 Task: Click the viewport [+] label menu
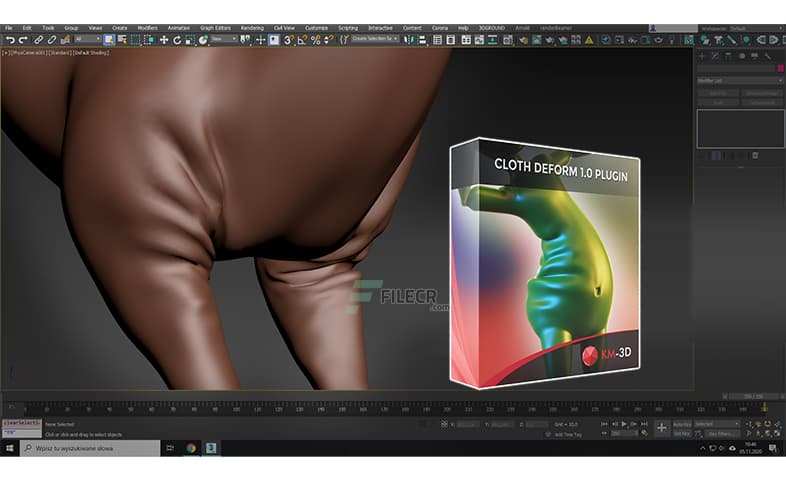point(5,53)
